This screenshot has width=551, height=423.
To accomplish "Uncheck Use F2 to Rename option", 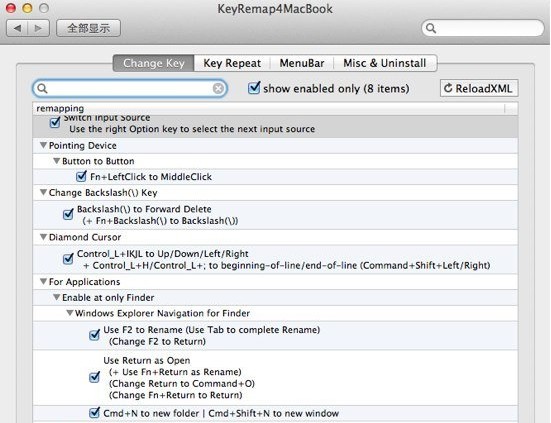I will (x=95, y=335).
